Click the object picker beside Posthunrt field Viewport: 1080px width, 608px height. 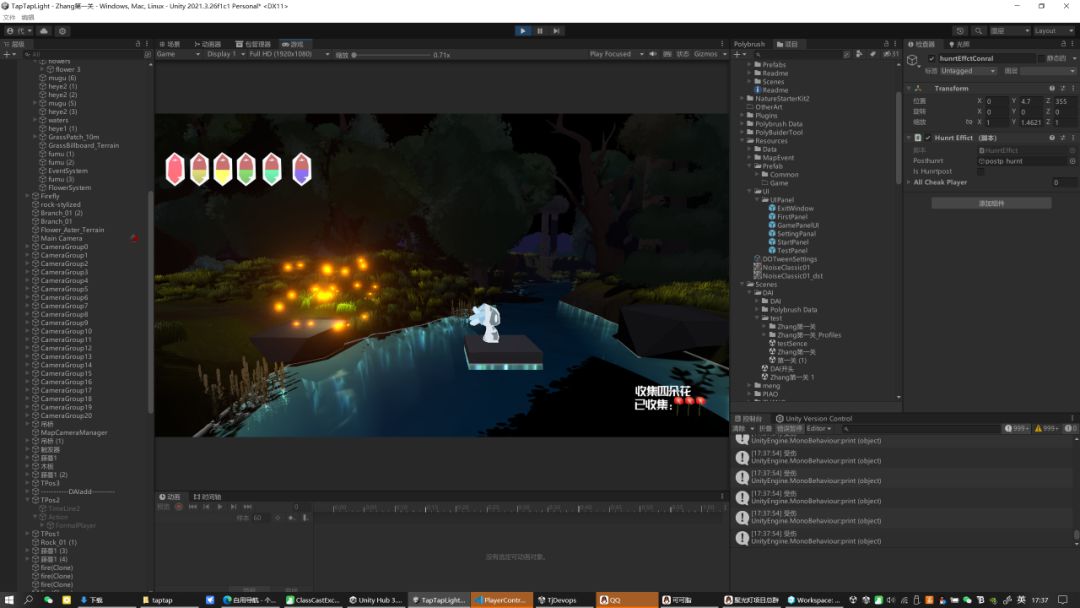tap(1072, 161)
